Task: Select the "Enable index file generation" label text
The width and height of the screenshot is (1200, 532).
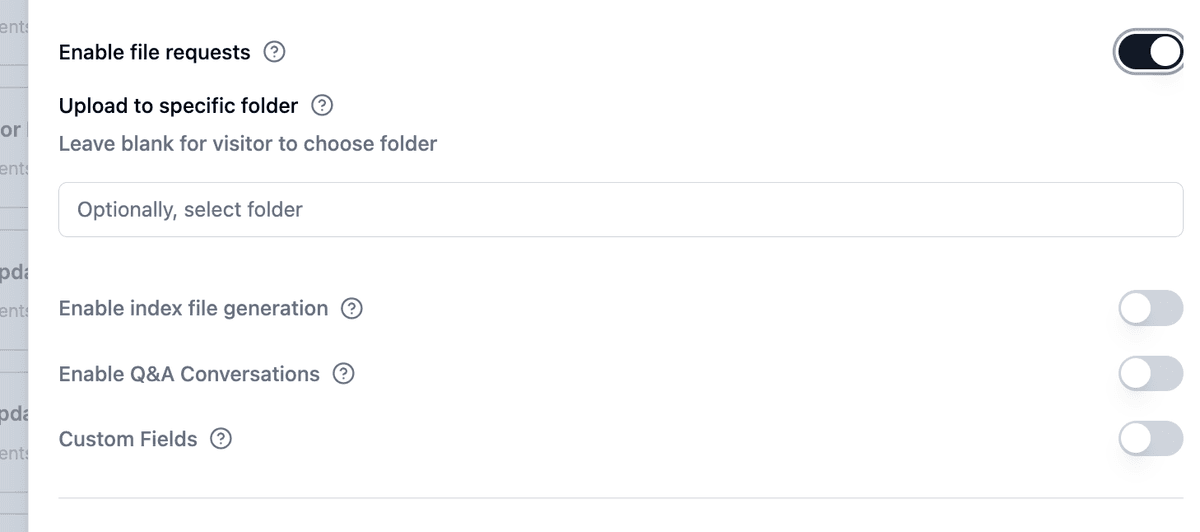Action: [x=193, y=309]
